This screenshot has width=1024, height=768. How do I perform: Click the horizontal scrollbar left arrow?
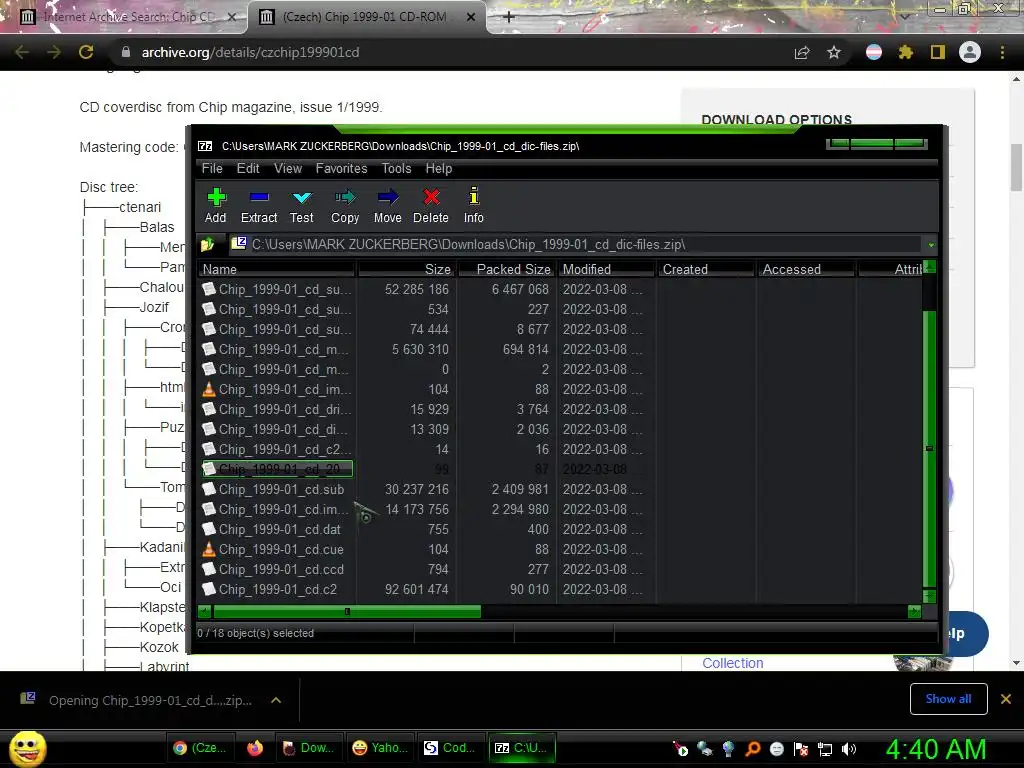click(x=204, y=611)
